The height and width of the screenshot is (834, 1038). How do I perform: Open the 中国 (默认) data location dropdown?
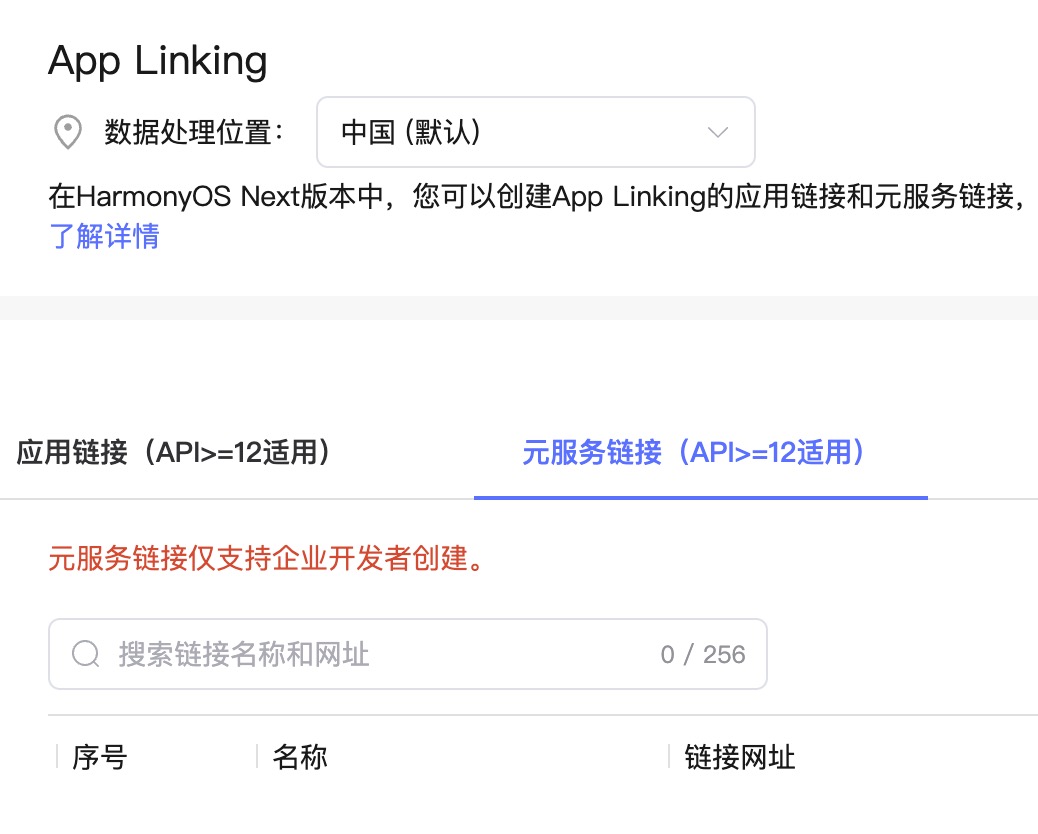point(536,132)
